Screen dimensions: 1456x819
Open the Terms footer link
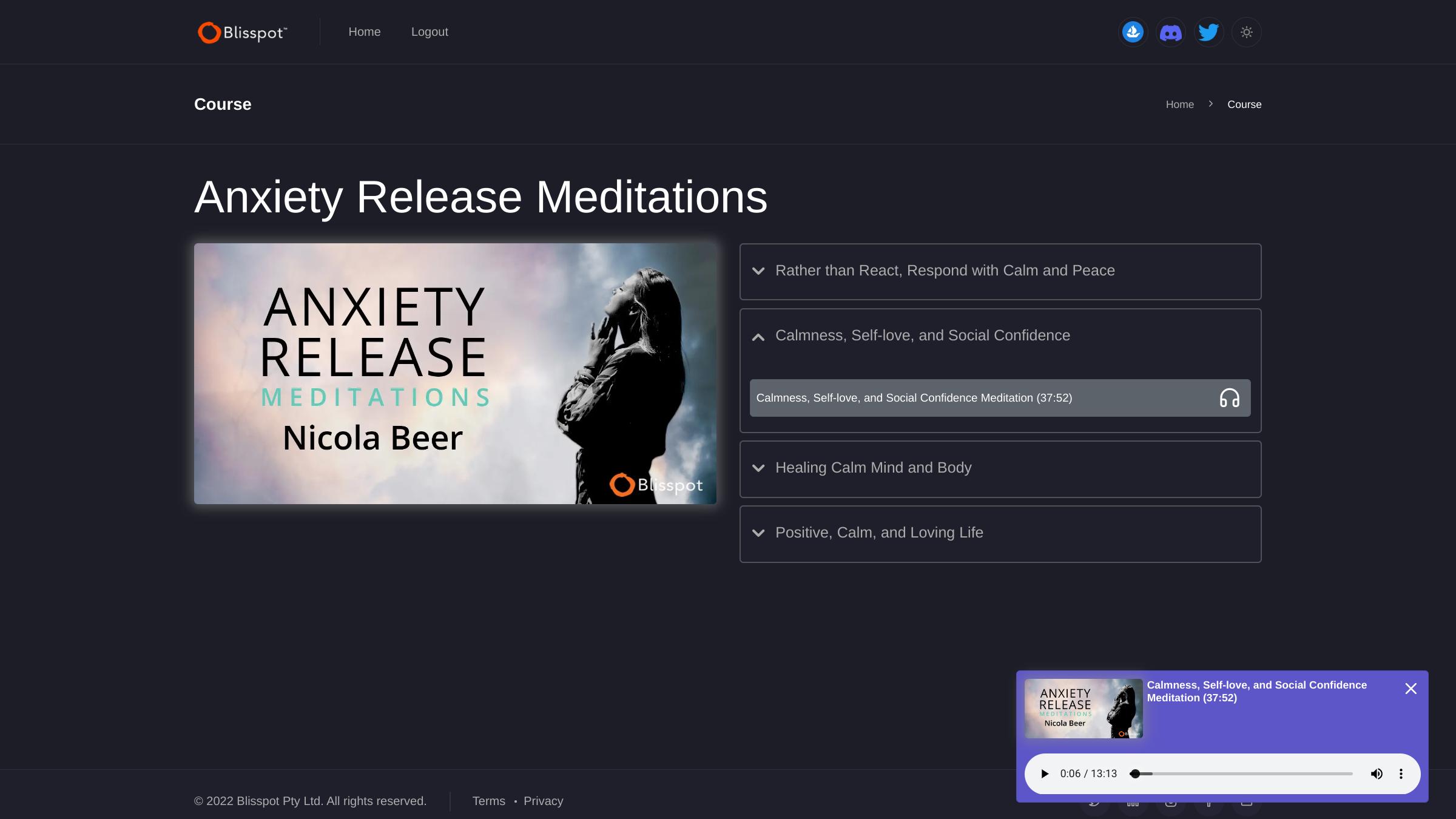(x=489, y=801)
